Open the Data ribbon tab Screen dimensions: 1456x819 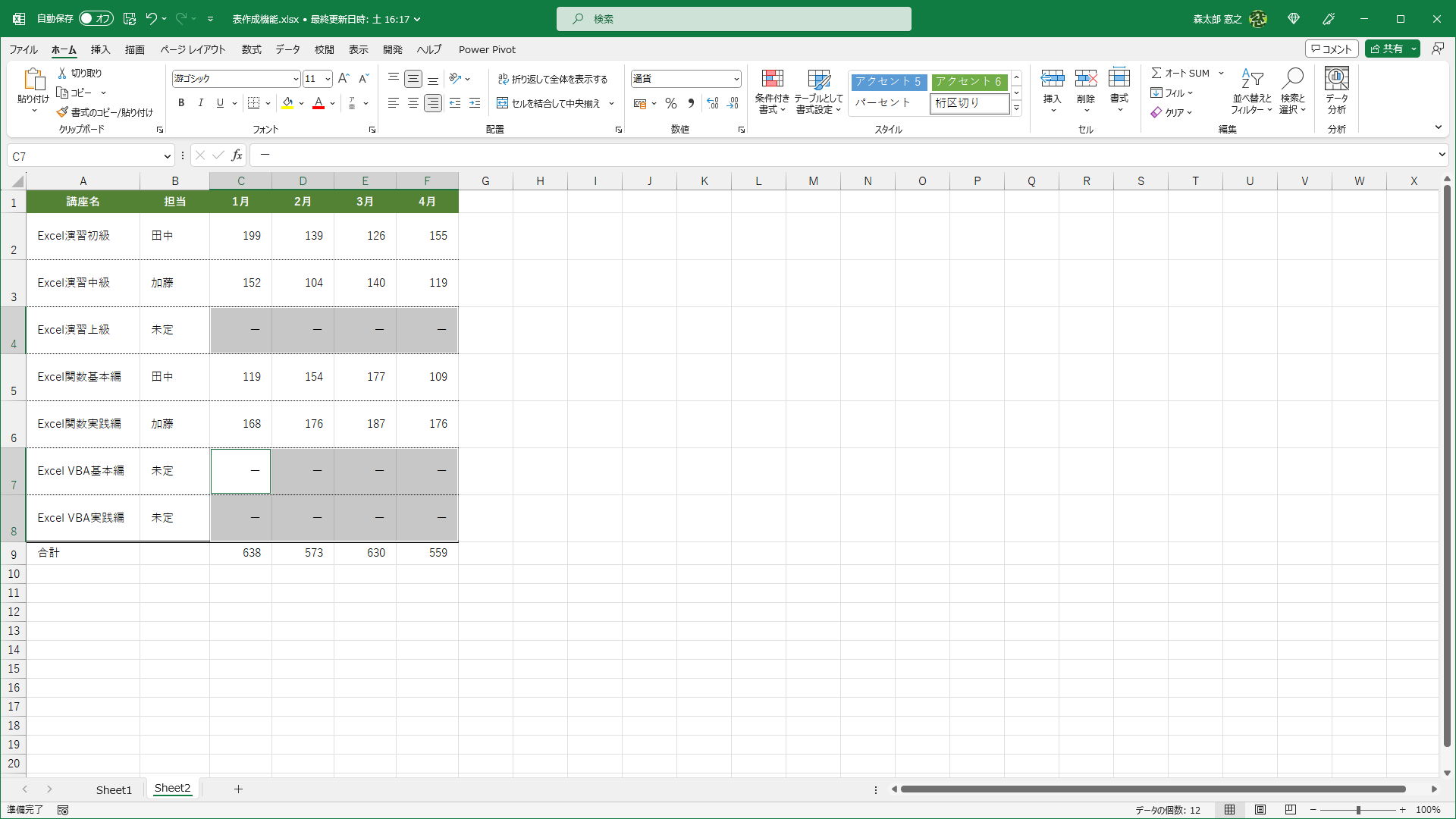click(287, 49)
